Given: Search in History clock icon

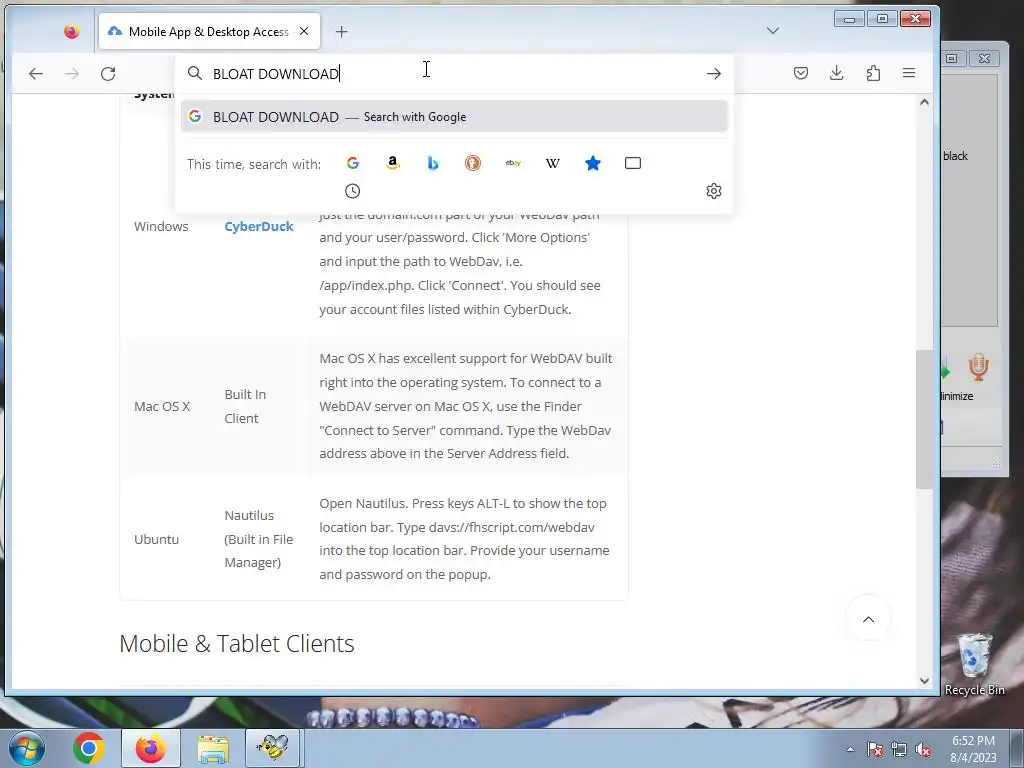Looking at the screenshot, I should [x=353, y=191].
